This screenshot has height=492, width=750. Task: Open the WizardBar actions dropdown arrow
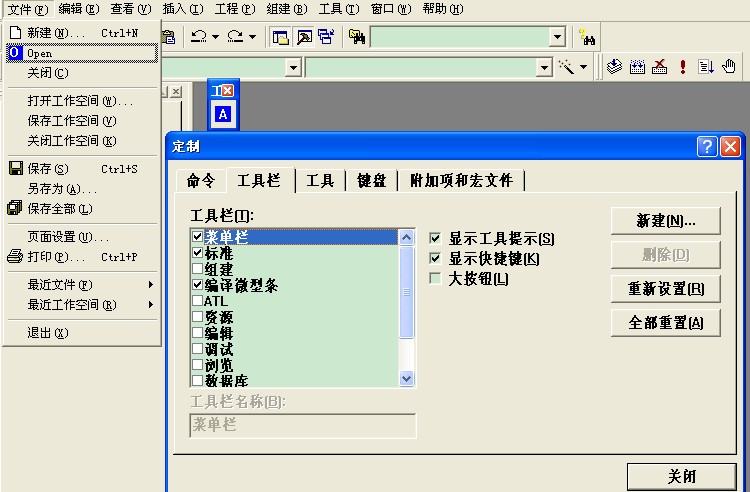[584, 67]
